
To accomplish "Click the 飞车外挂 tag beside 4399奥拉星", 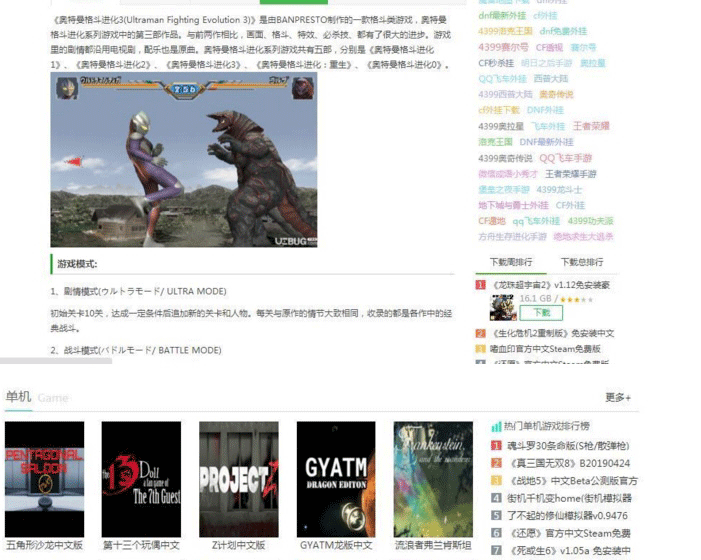I will click(548, 126).
